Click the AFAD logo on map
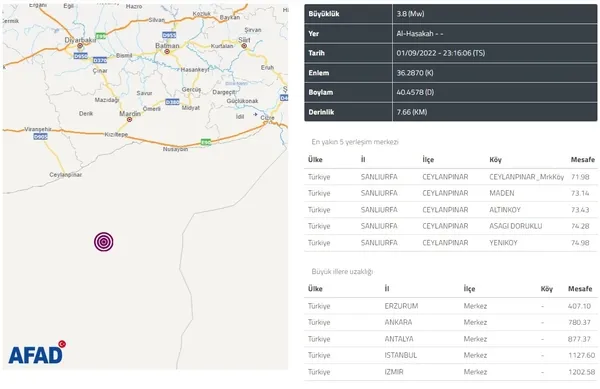 [x=37, y=352]
